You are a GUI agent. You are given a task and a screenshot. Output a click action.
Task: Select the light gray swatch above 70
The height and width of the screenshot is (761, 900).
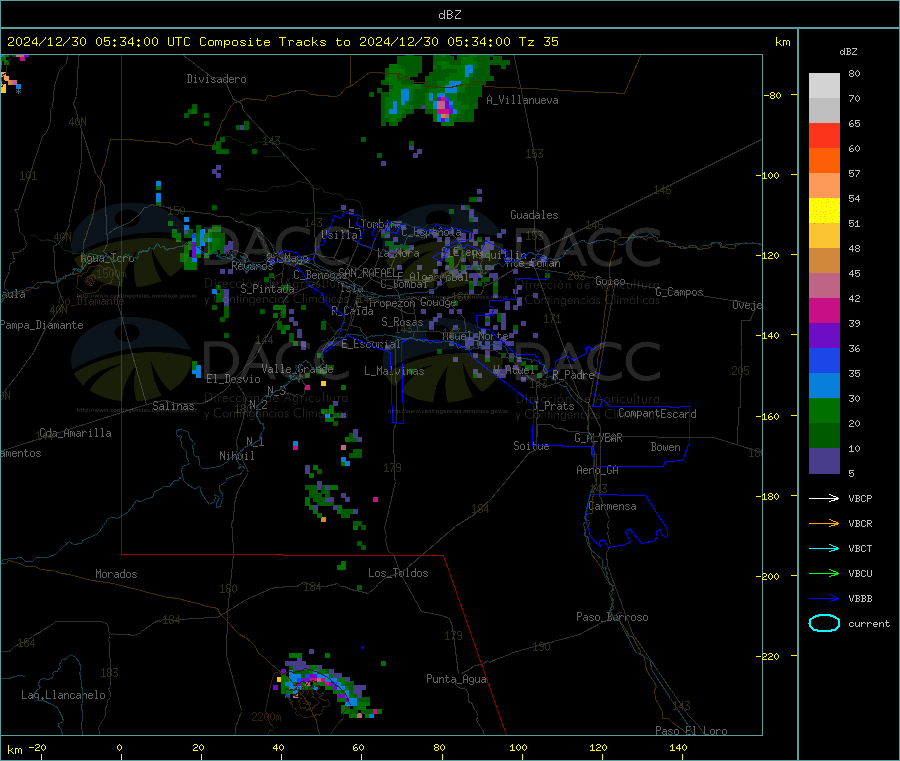tap(824, 86)
